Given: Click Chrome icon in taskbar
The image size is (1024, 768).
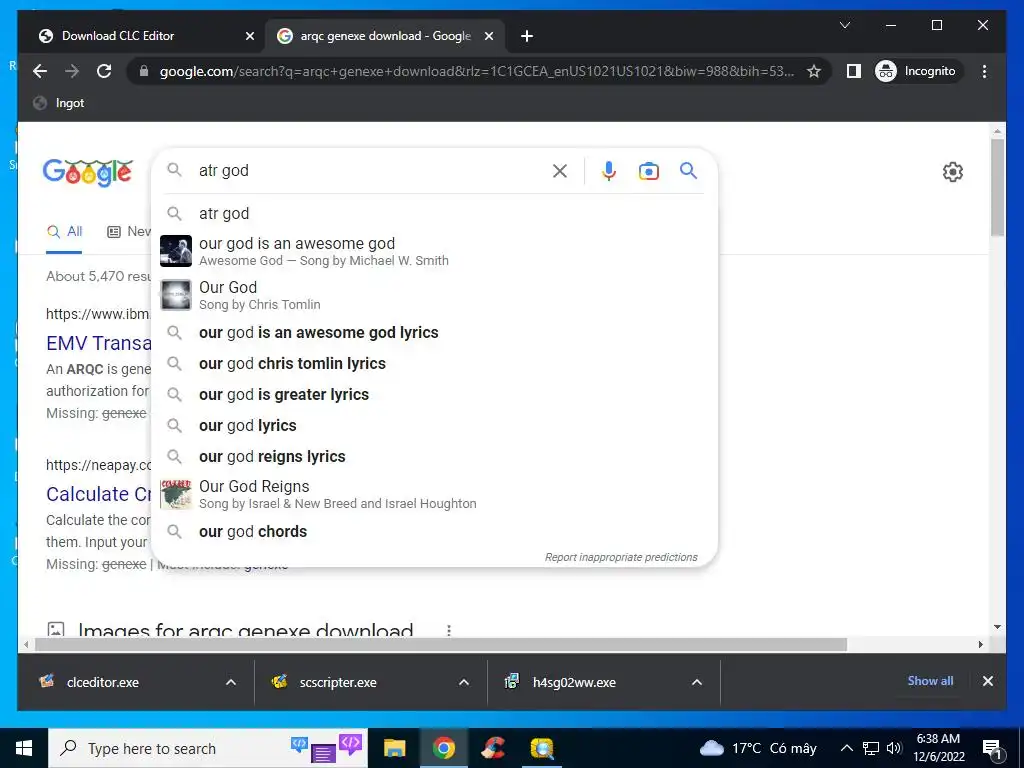Looking at the screenshot, I should 443,748.
